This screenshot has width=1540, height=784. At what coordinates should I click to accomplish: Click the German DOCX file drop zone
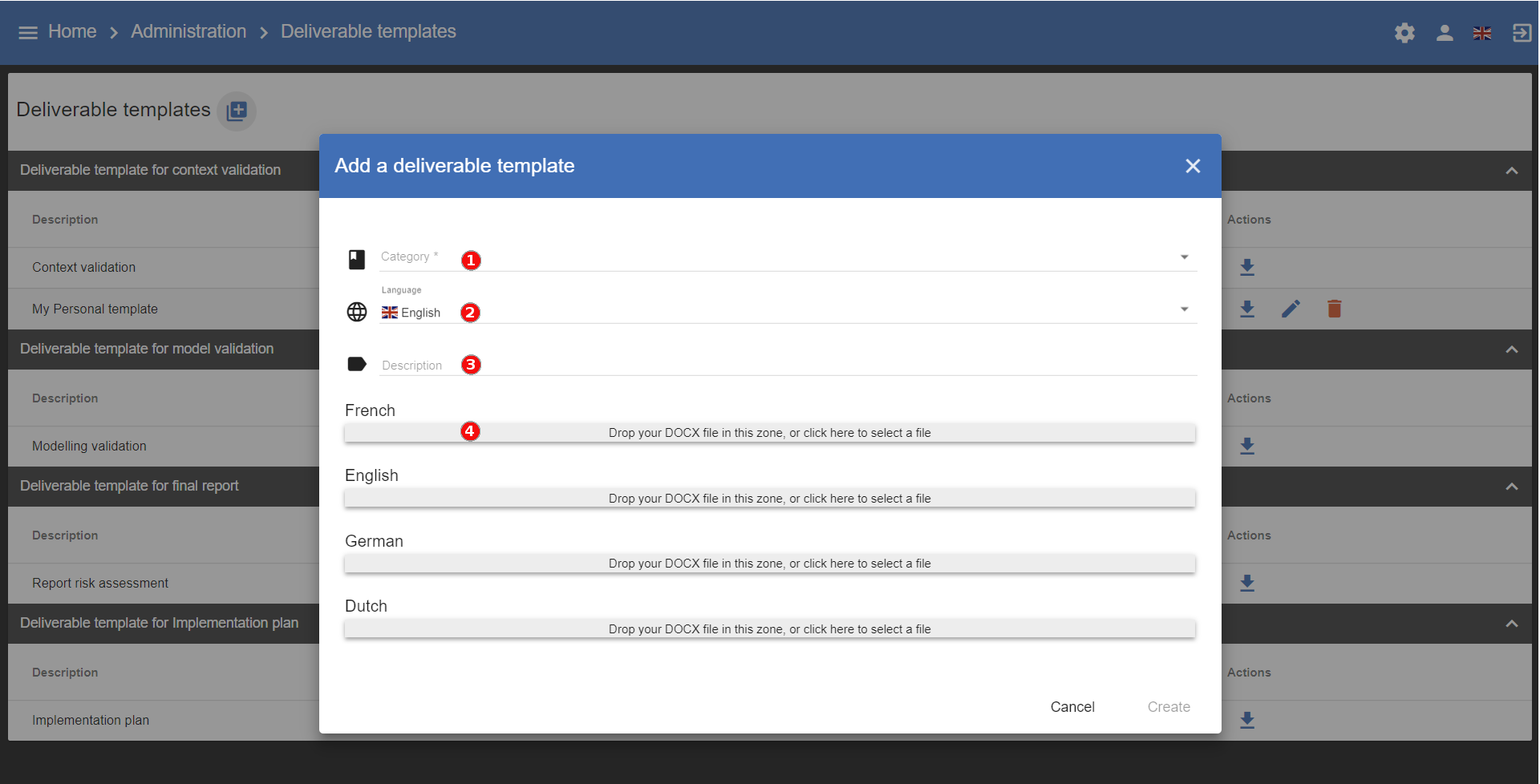769,564
